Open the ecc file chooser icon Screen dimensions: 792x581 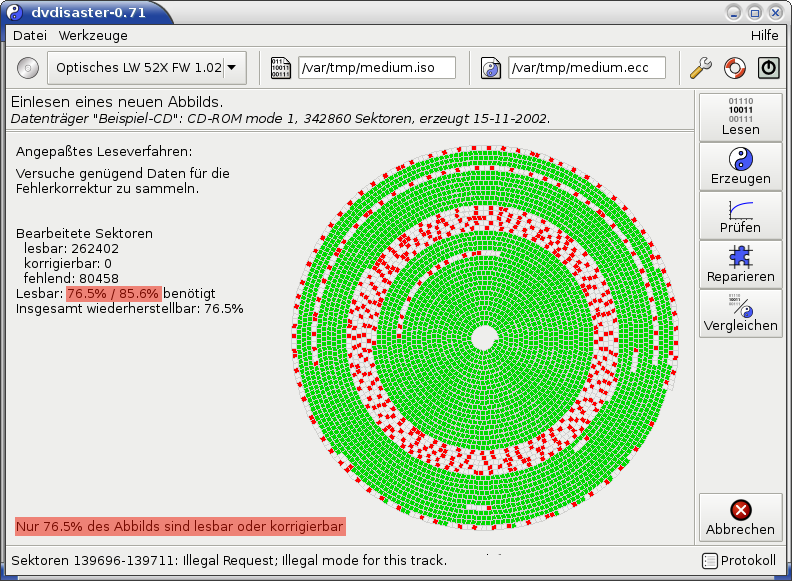pos(490,68)
